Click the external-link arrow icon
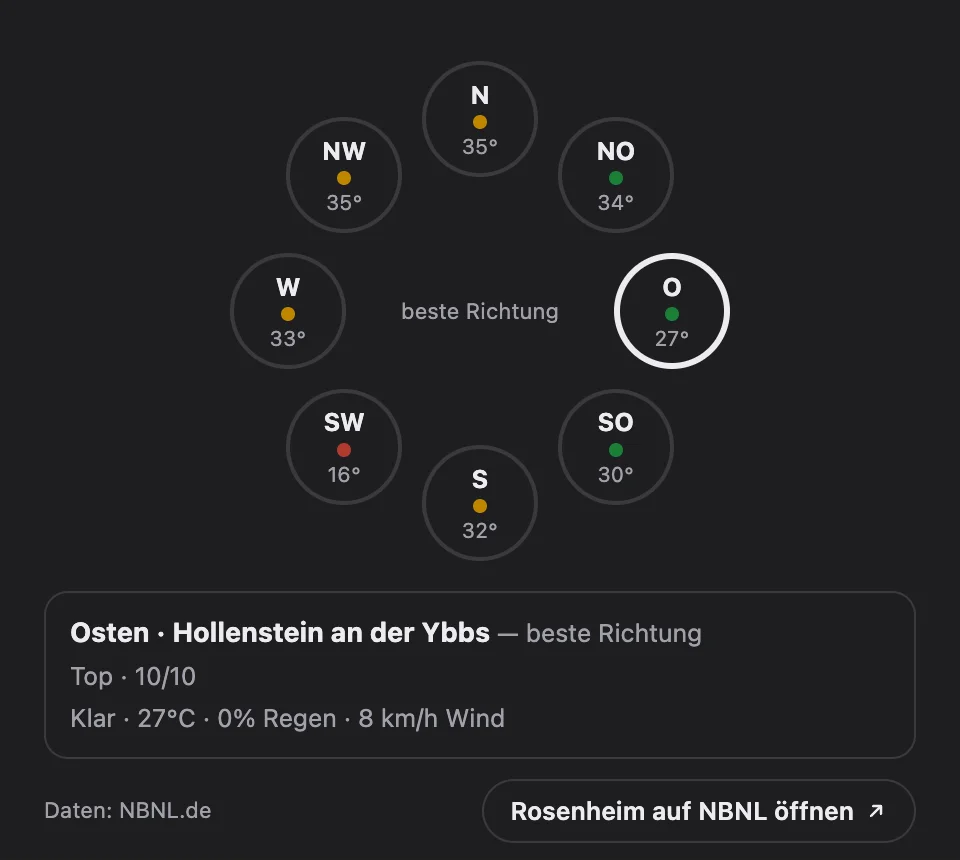This screenshot has width=960, height=860. pos(876,811)
